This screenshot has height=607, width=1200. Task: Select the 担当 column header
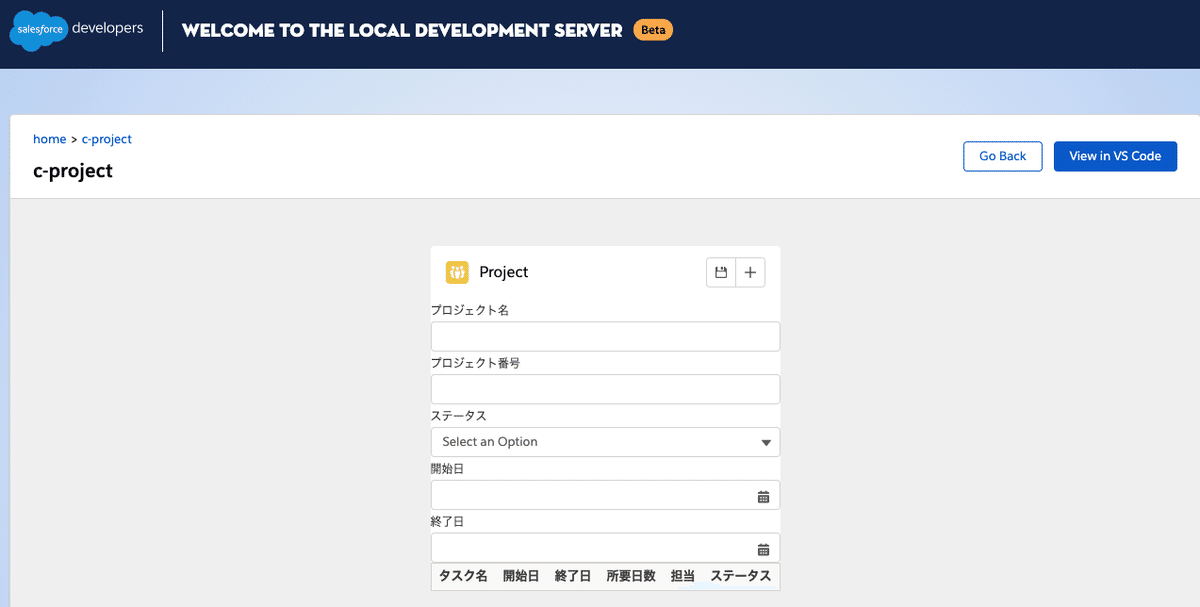683,576
